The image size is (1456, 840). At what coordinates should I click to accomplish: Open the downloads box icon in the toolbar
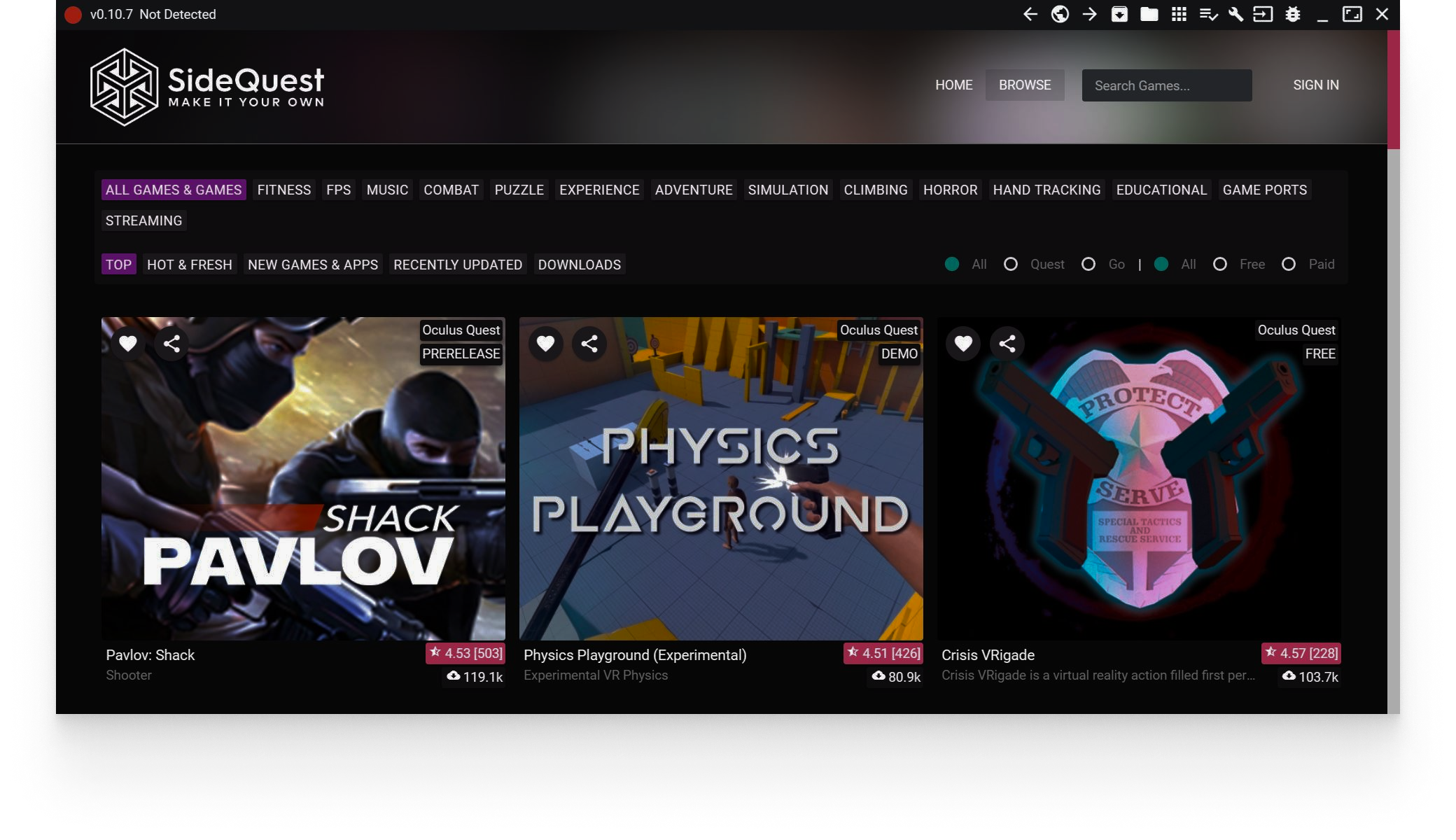(x=1119, y=14)
